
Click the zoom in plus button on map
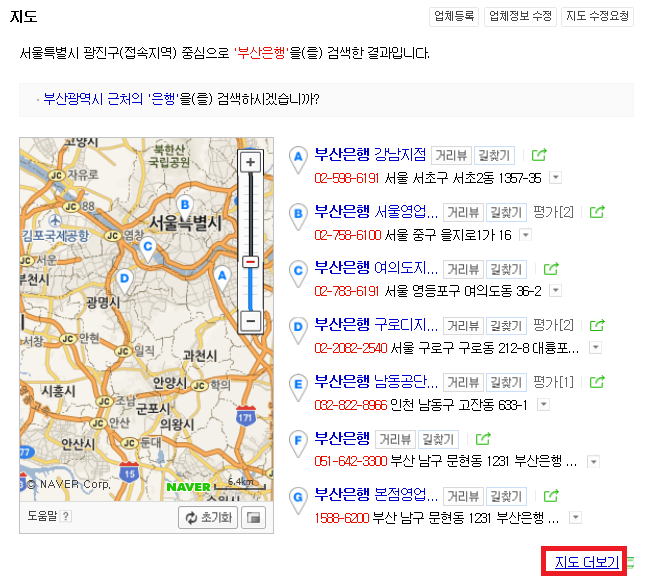[x=250, y=162]
